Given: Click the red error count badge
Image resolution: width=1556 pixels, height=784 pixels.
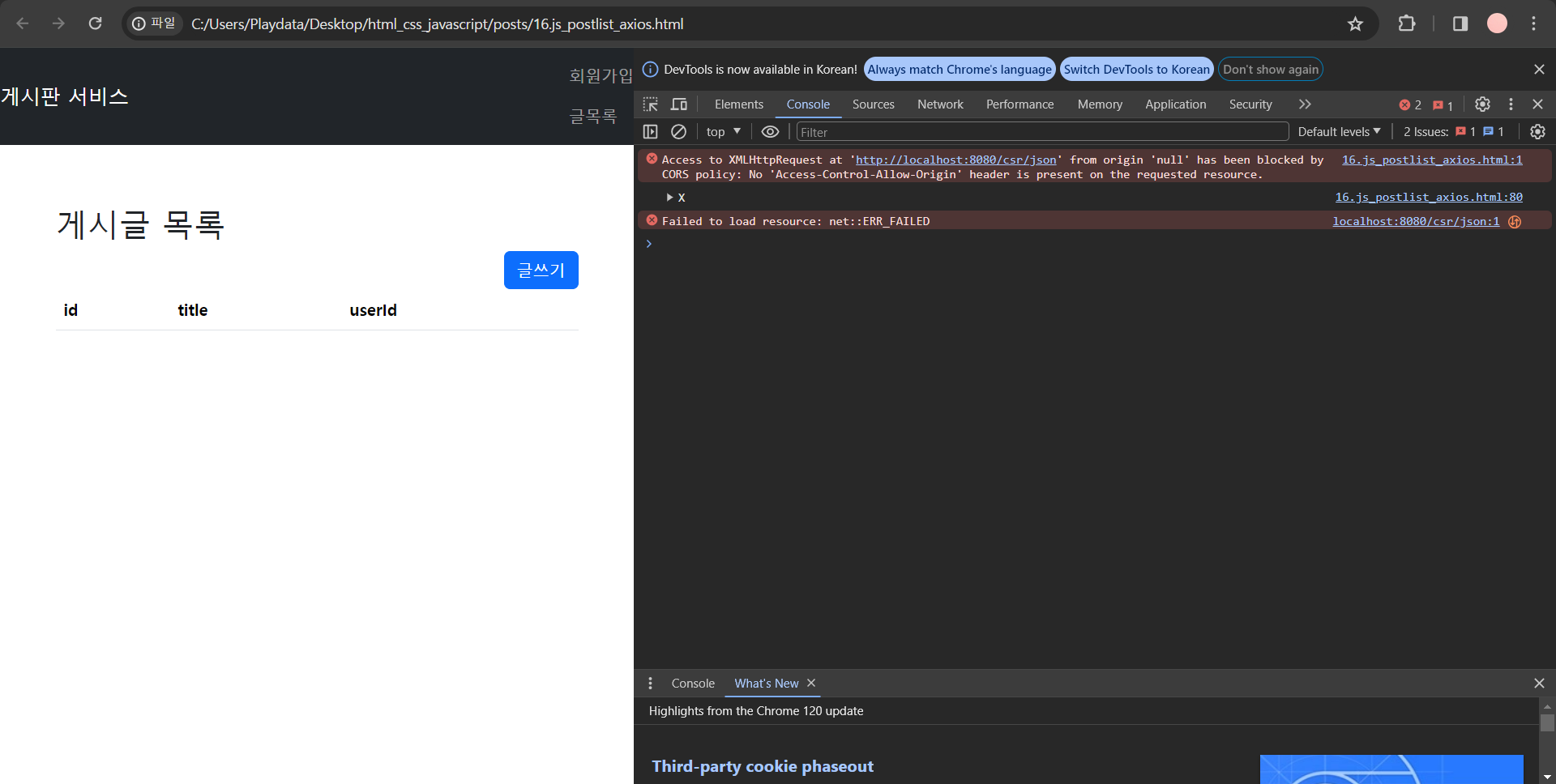Looking at the screenshot, I should [x=1410, y=105].
